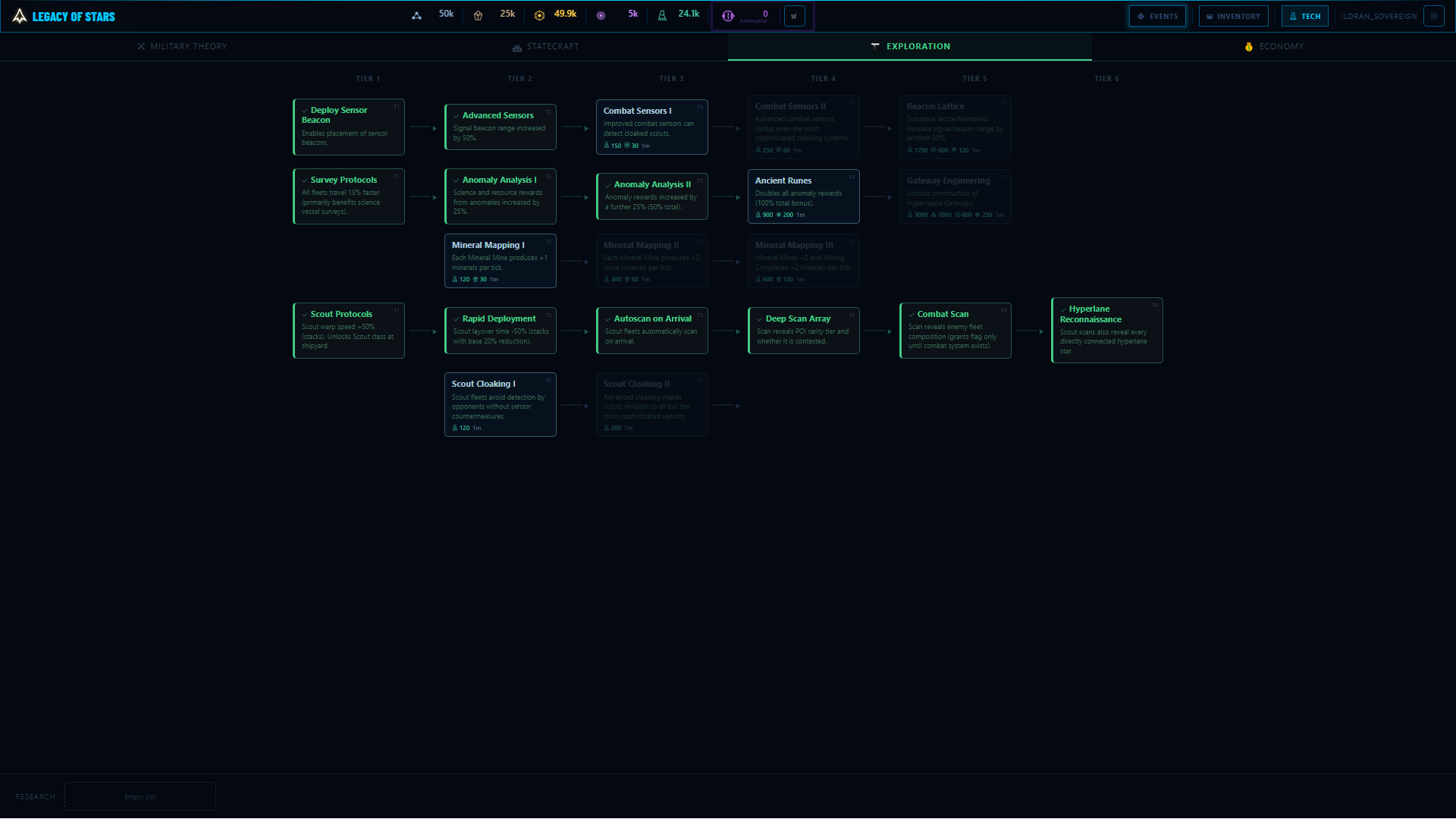
Task: Select the Combat Sensors I tech node
Action: 652,127
